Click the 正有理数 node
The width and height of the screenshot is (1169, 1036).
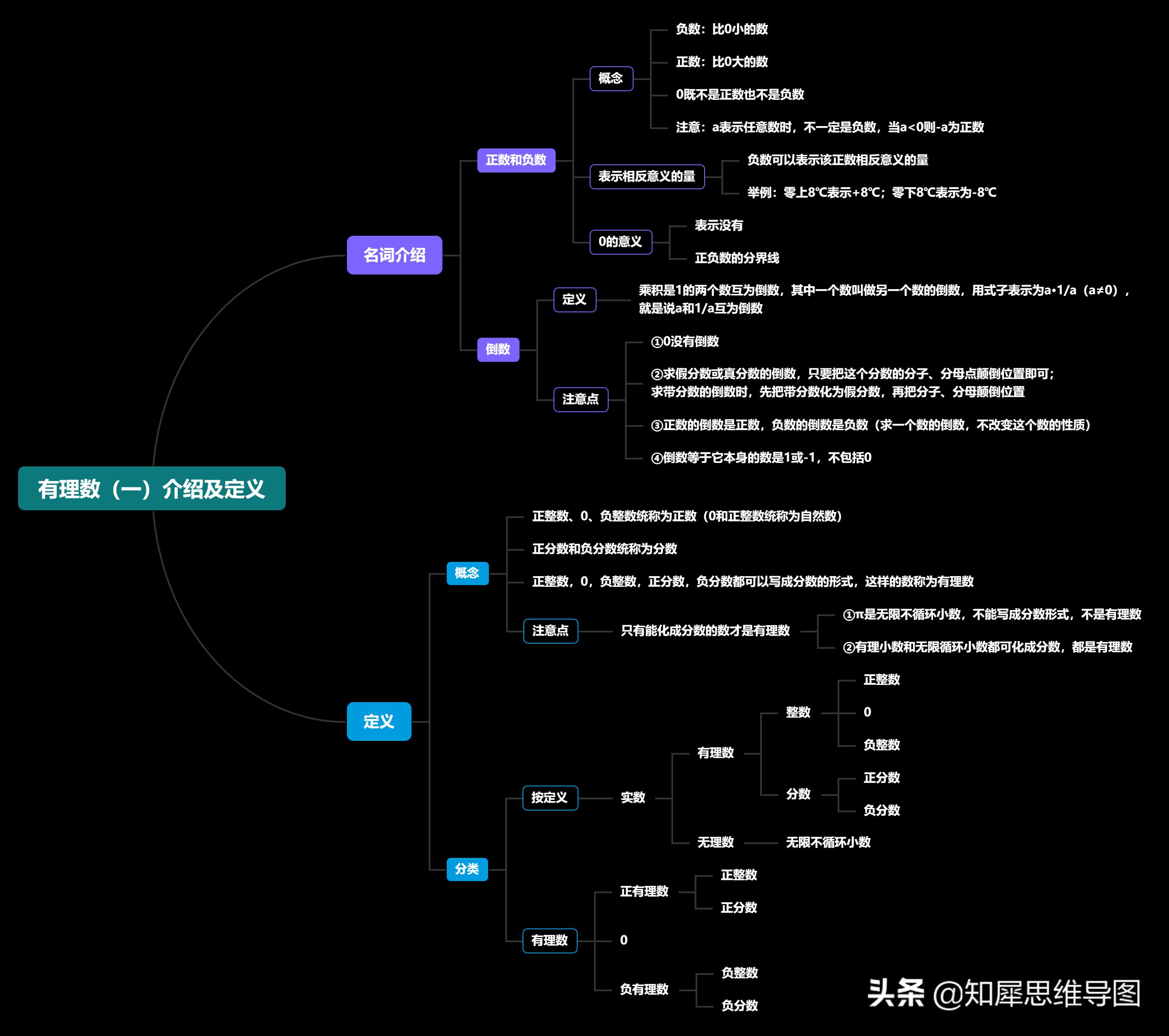point(644,891)
